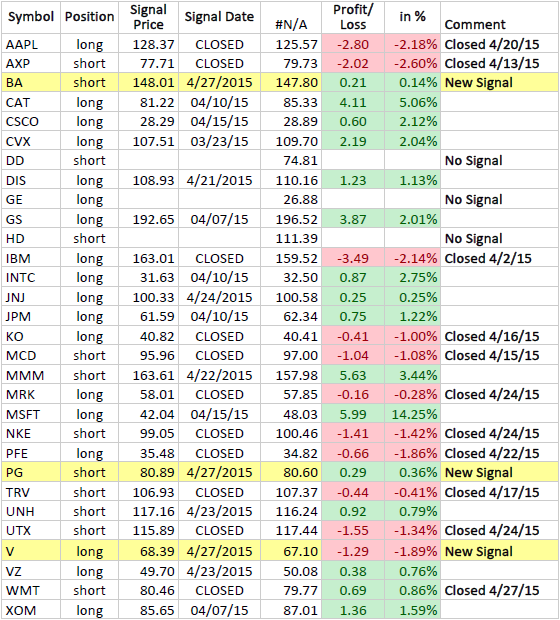
Task: Select the 128.37 signal price cell
Action: click(148, 44)
